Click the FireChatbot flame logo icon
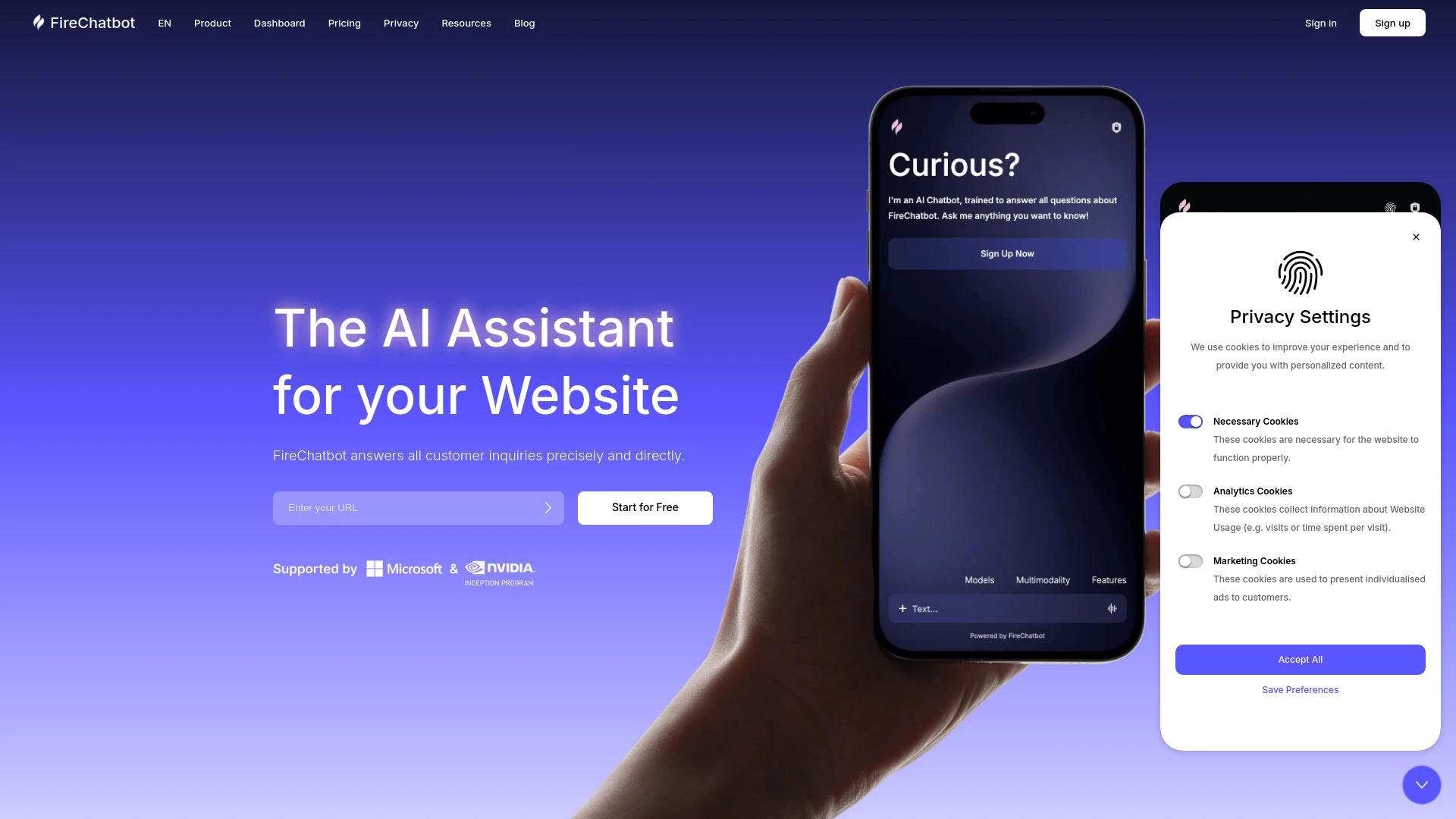 click(38, 22)
